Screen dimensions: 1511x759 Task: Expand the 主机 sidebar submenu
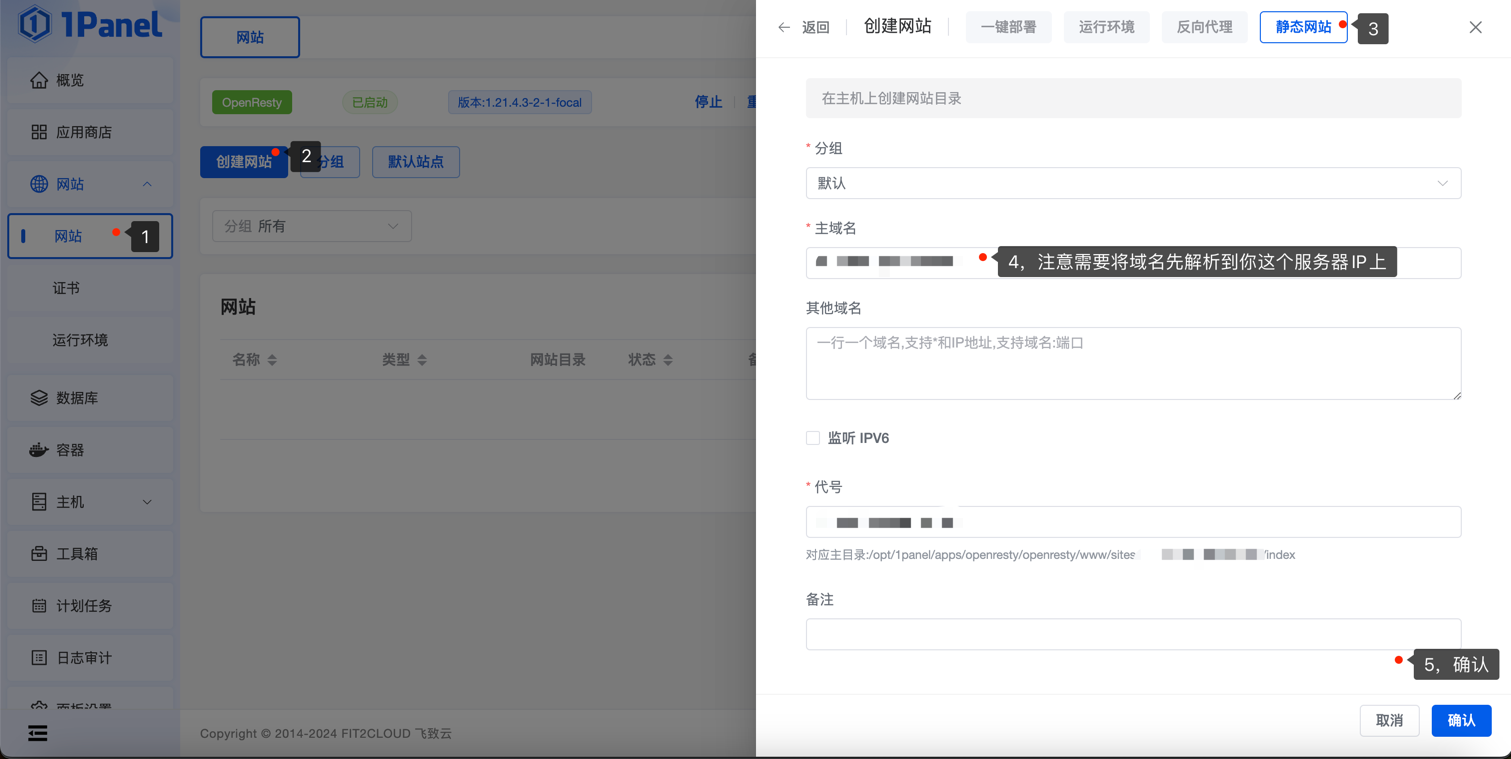point(147,502)
